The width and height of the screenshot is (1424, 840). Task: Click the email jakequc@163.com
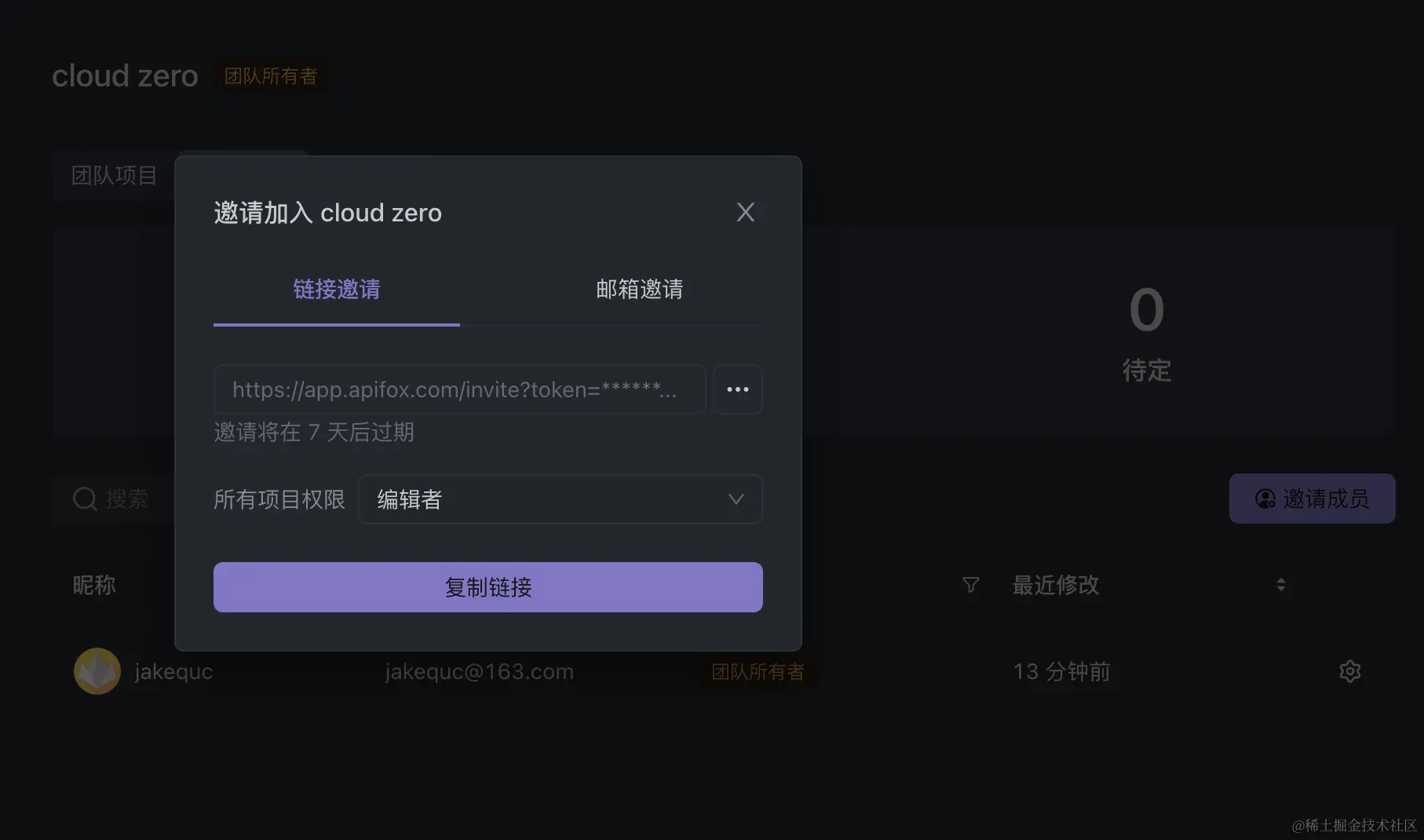click(479, 671)
